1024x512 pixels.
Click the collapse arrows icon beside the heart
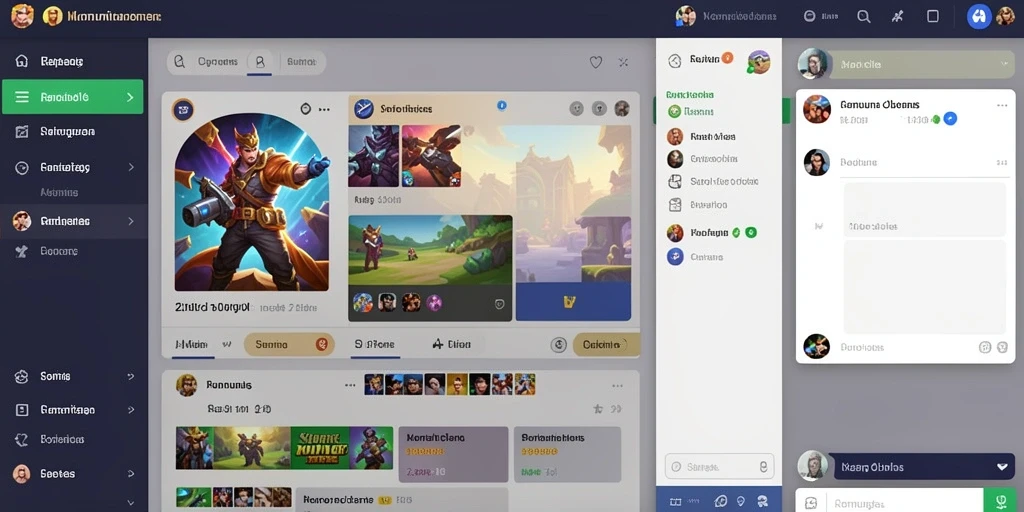point(624,62)
